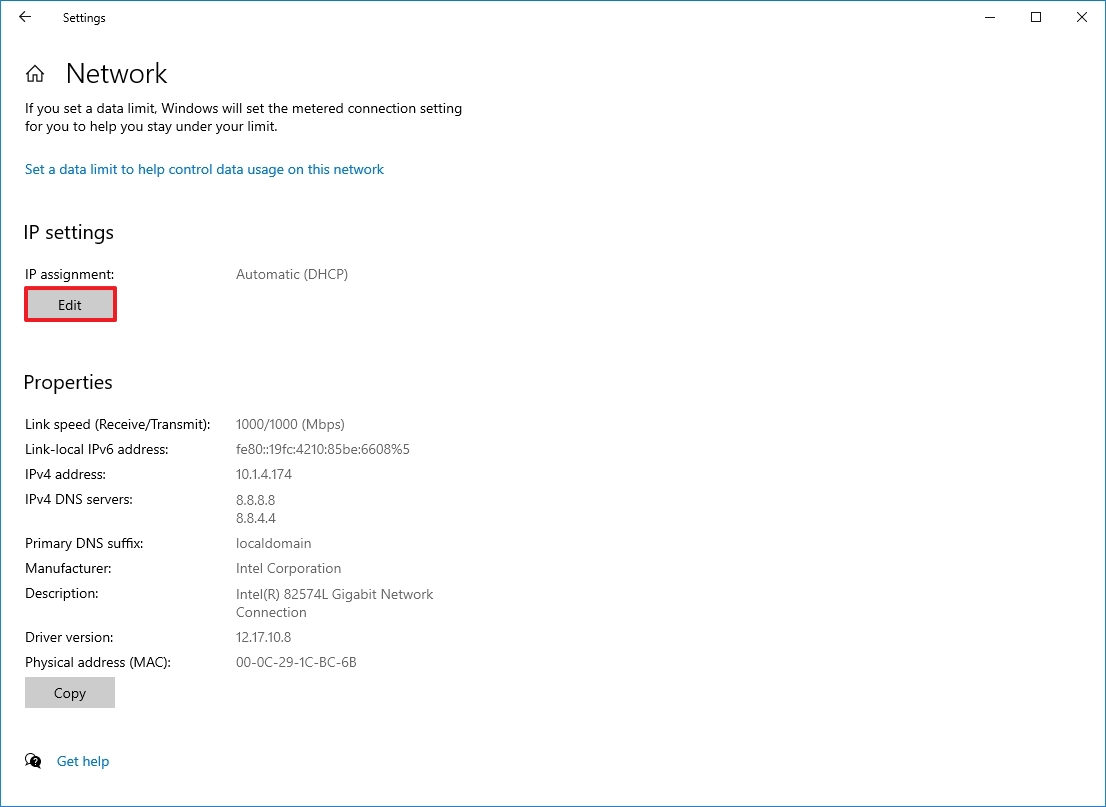Open the data limit configuration link
This screenshot has width=1106, height=807.
(204, 169)
